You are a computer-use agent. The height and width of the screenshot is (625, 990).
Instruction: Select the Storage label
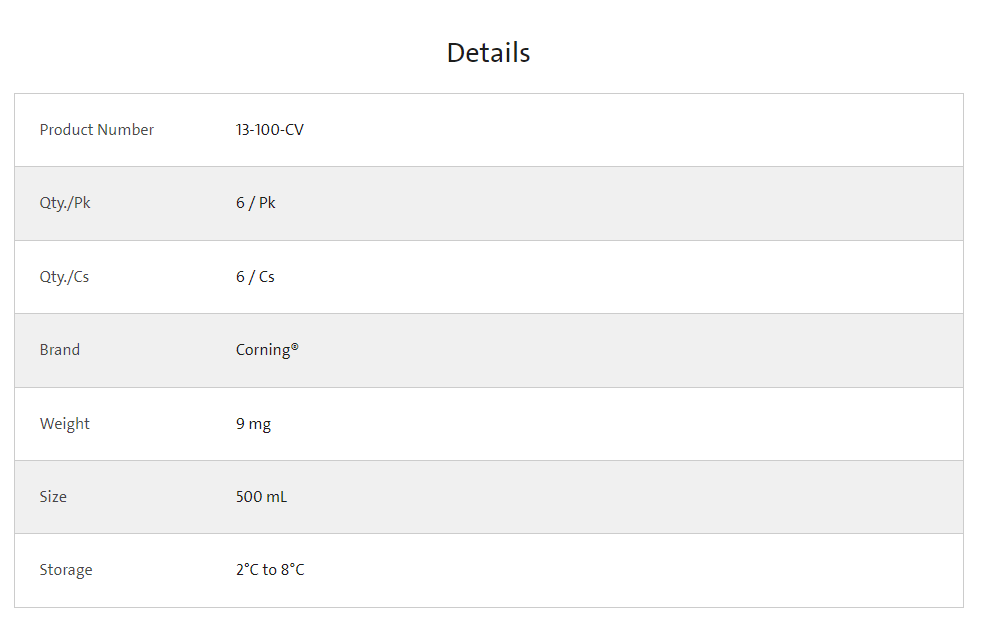click(x=66, y=570)
